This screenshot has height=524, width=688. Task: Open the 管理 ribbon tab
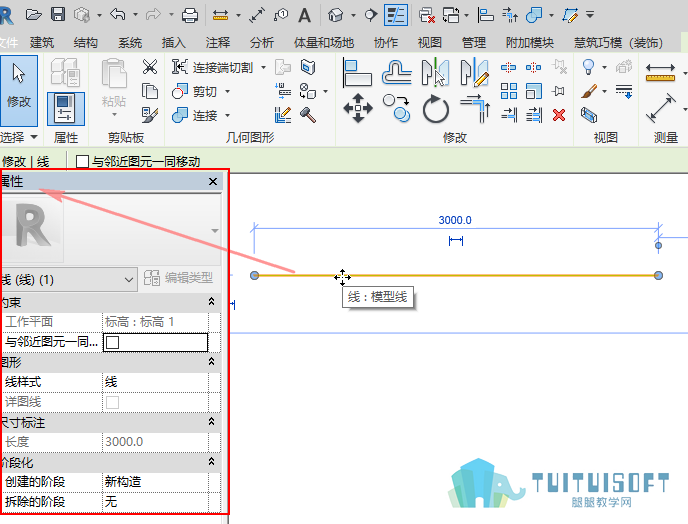474,43
